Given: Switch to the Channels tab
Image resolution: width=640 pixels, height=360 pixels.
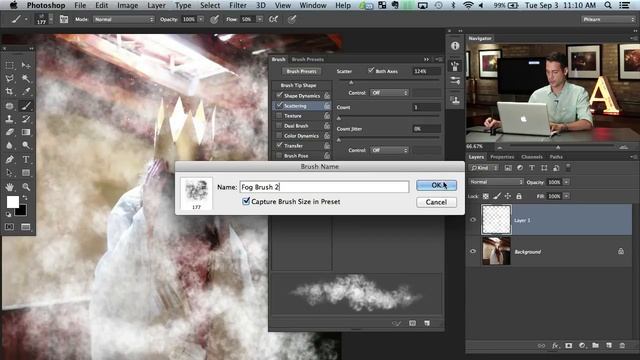Looking at the screenshot, I should coord(532,157).
